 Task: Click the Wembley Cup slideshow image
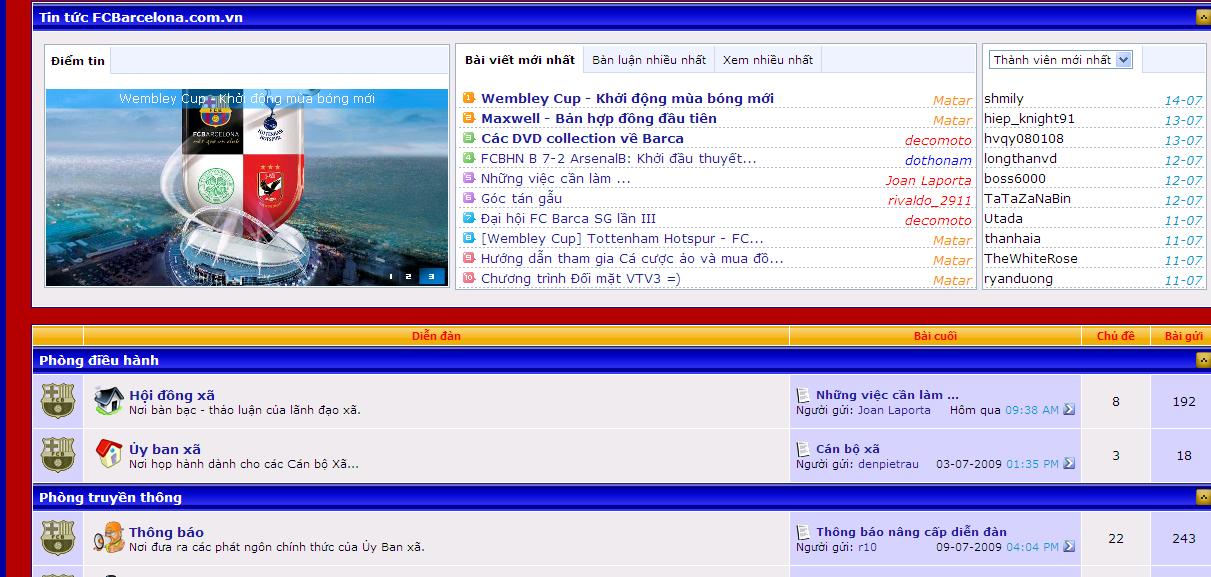point(246,185)
